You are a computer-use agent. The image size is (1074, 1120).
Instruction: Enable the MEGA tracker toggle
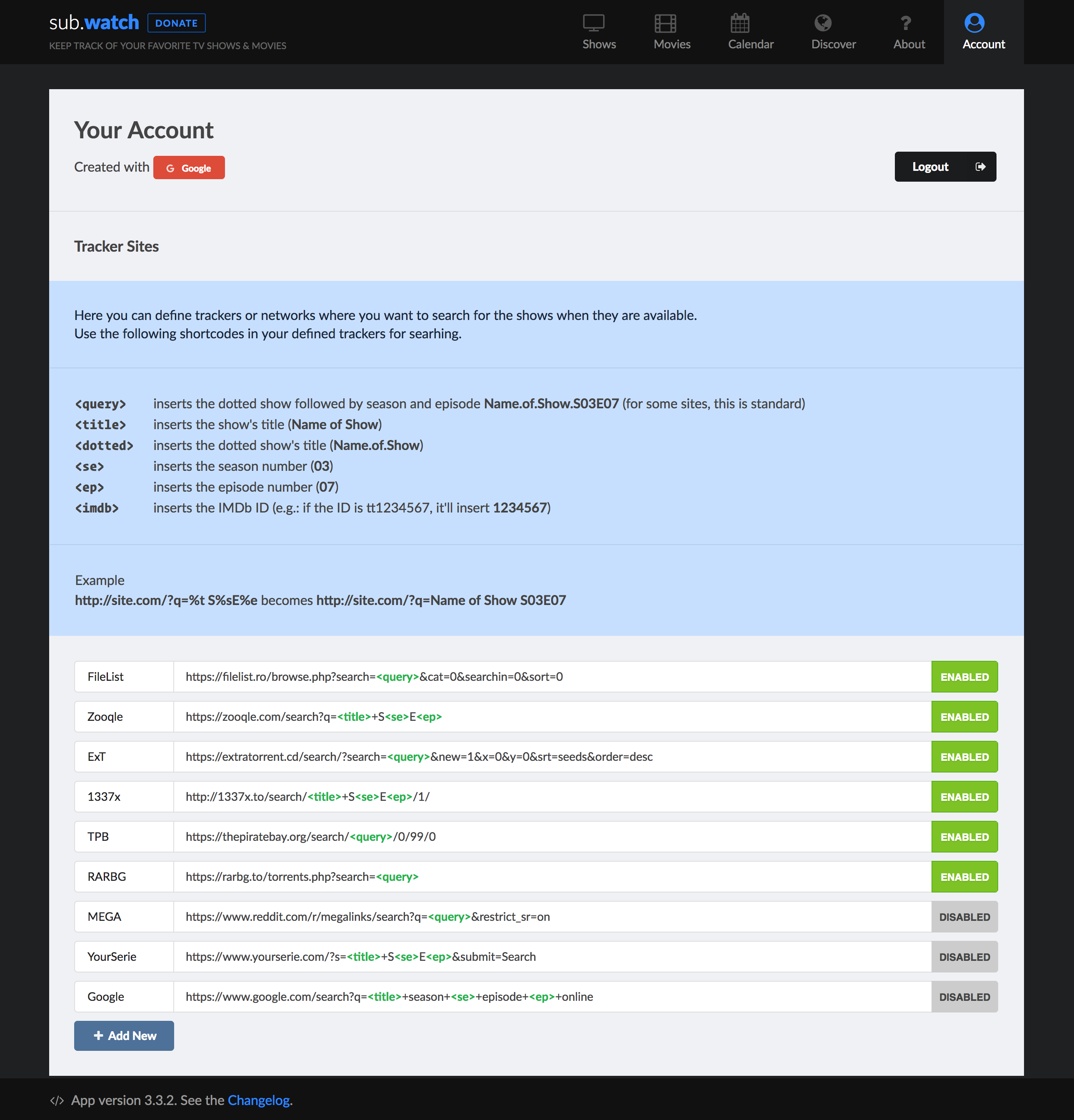point(964,917)
